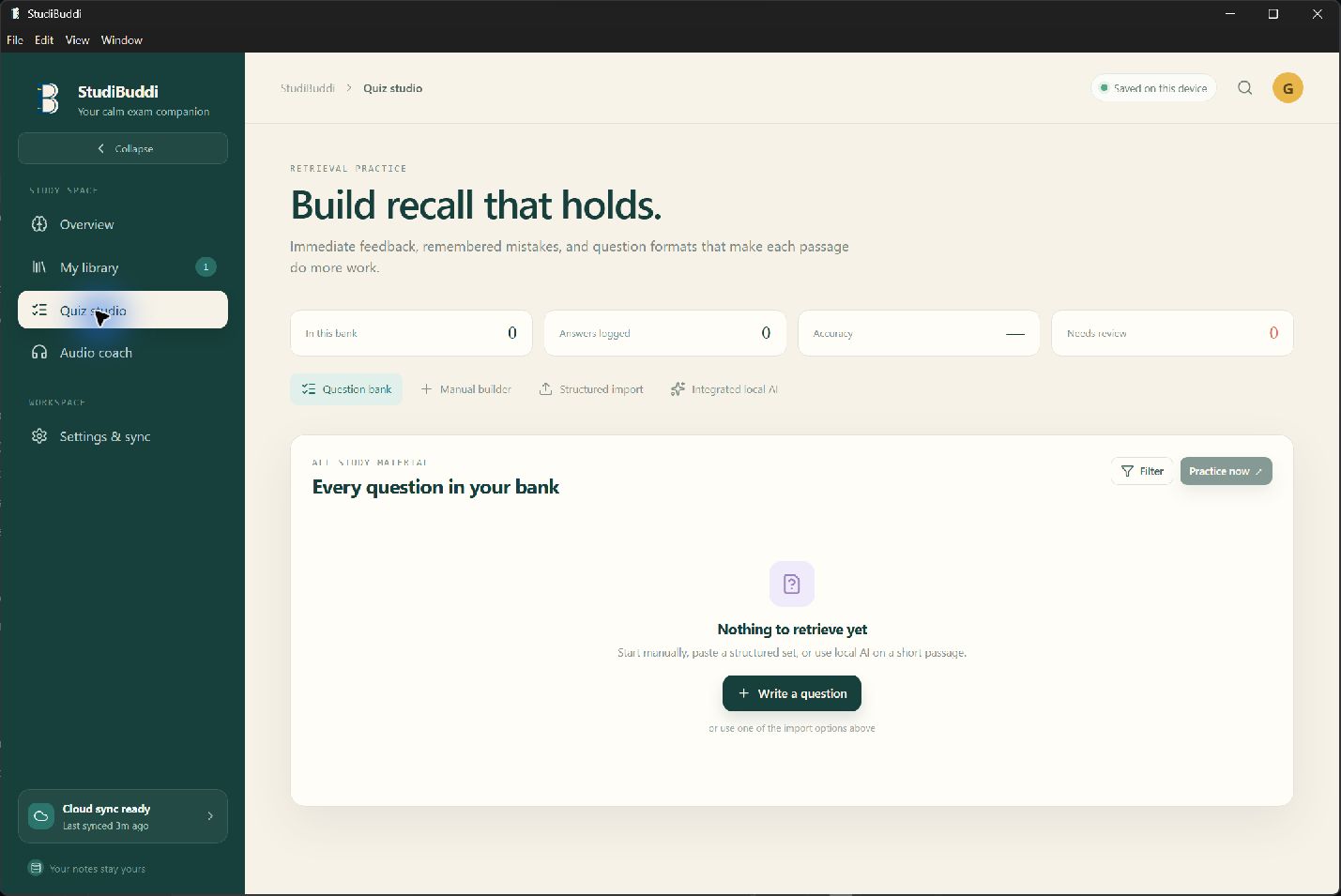This screenshot has width=1341, height=896.
Task: Open Quiz studio in the sidebar
Action: click(123, 310)
